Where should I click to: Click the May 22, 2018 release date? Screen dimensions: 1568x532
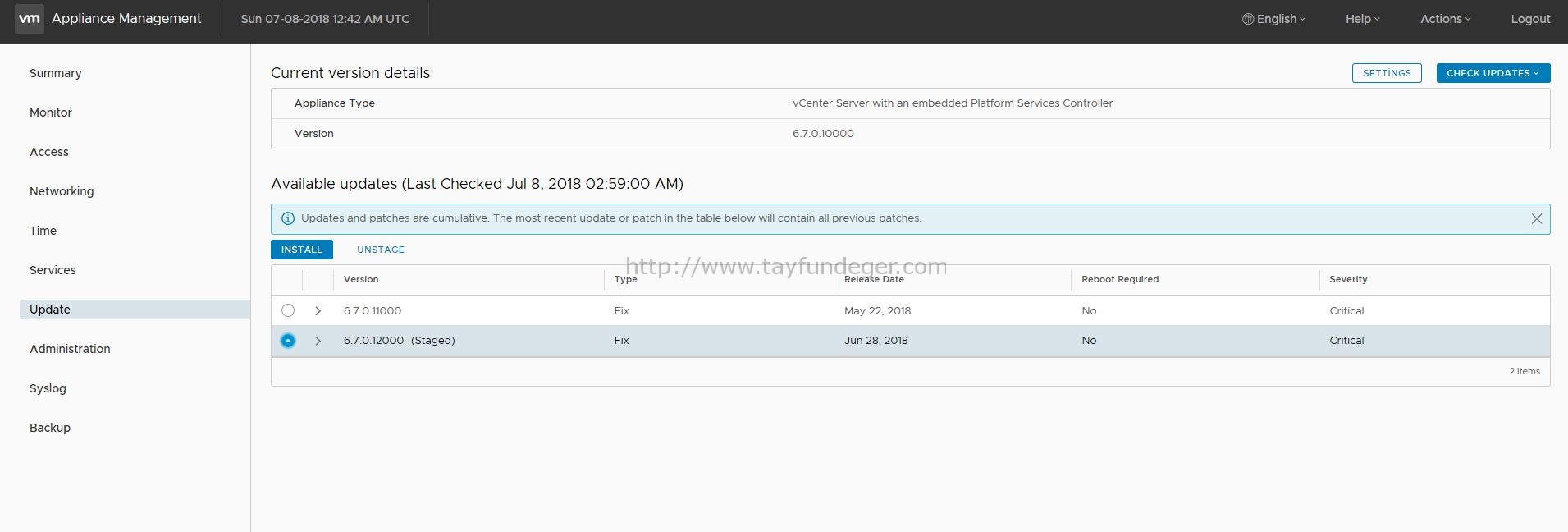(877, 311)
